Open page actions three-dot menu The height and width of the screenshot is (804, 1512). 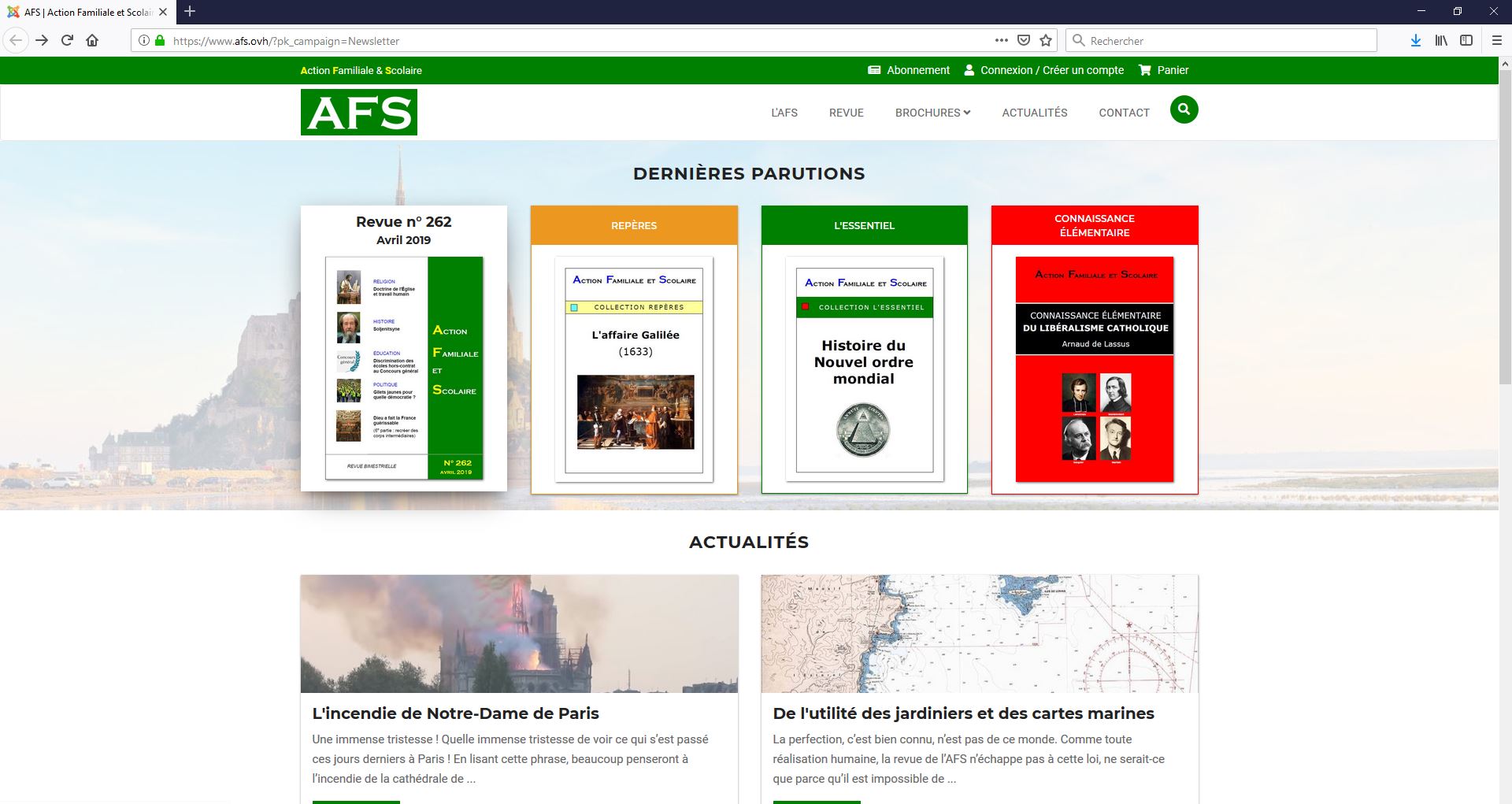coord(1001,40)
